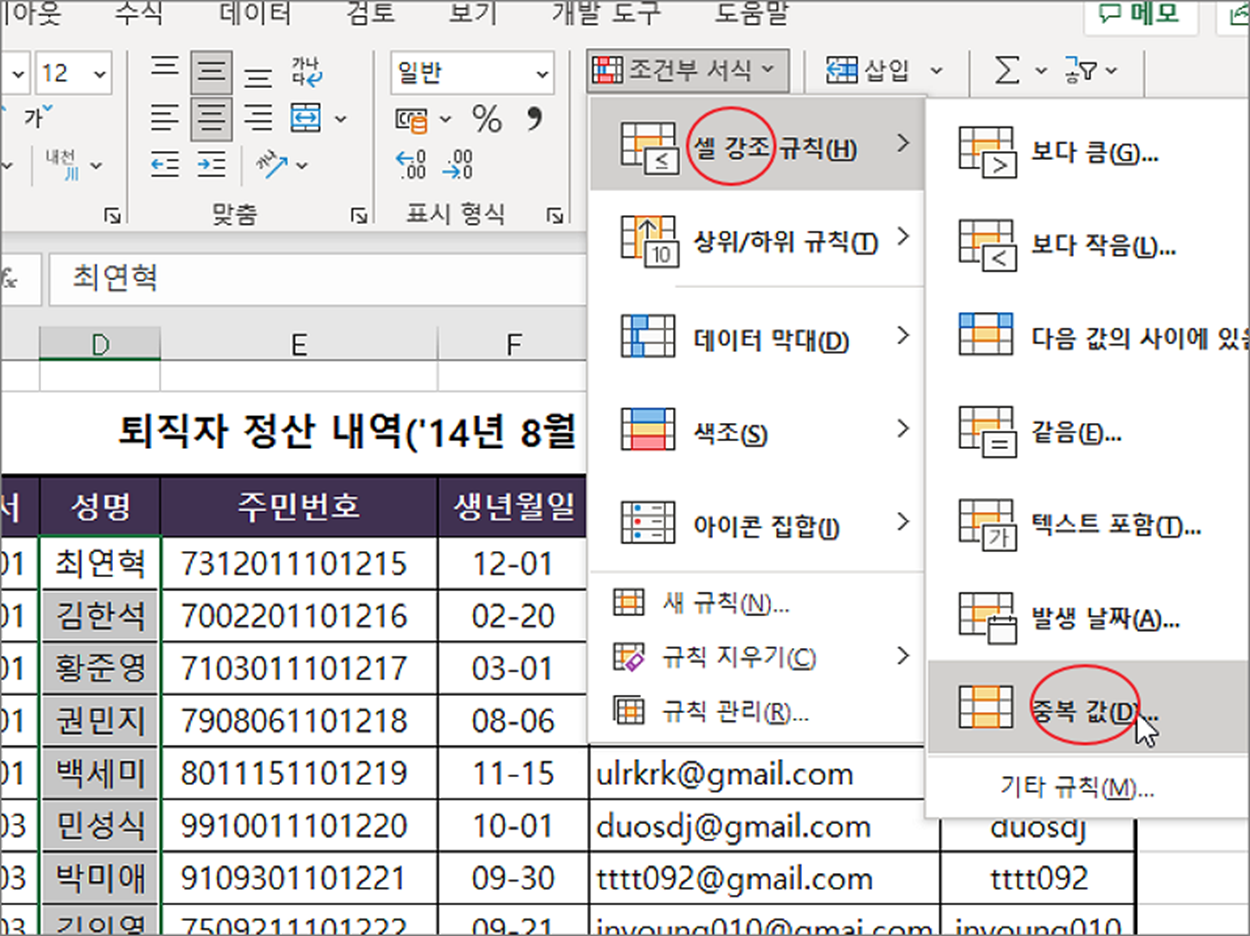
Task: Switch to the 보기 ribbon tab
Action: pyautogui.click(x=473, y=13)
